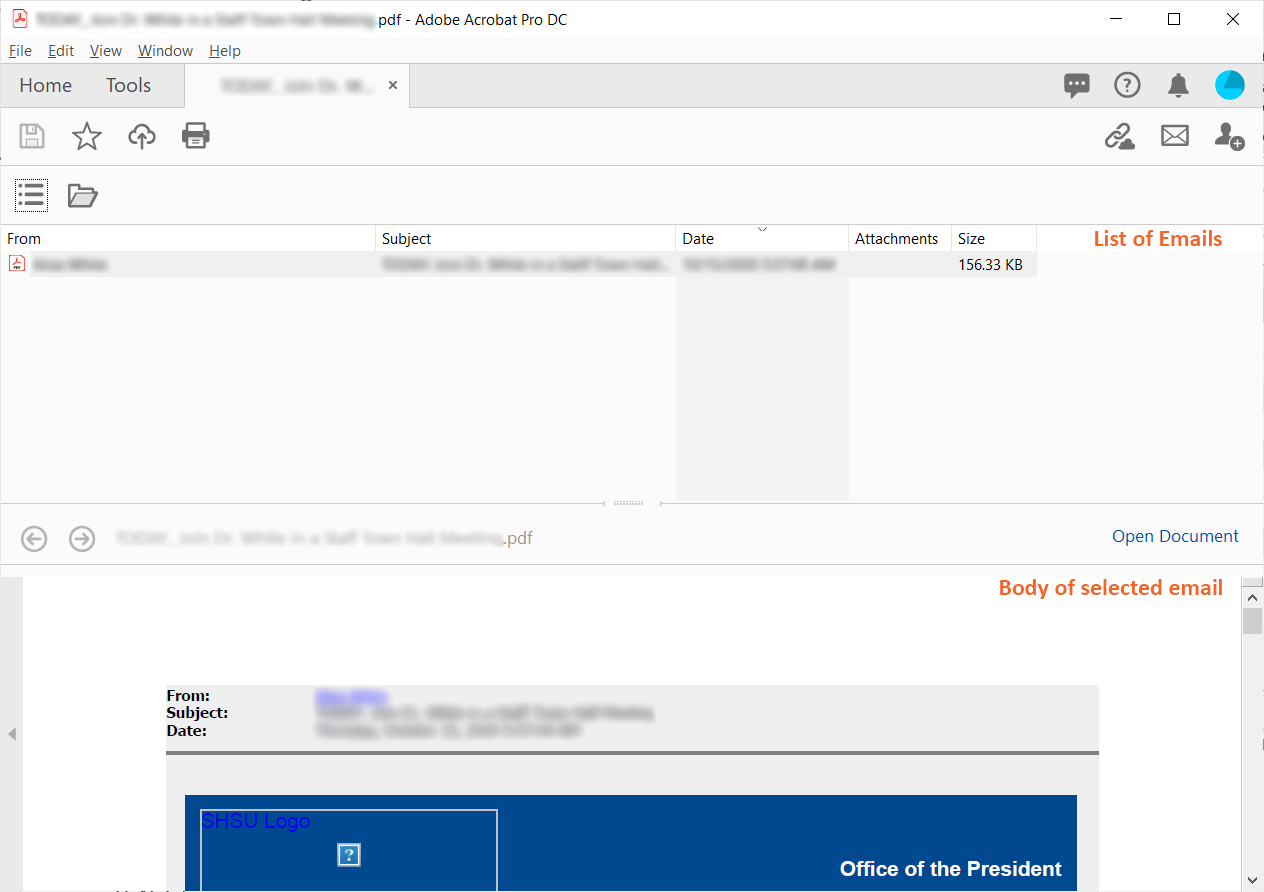
Task: Switch to folder layout with folder icon
Action: [82, 195]
